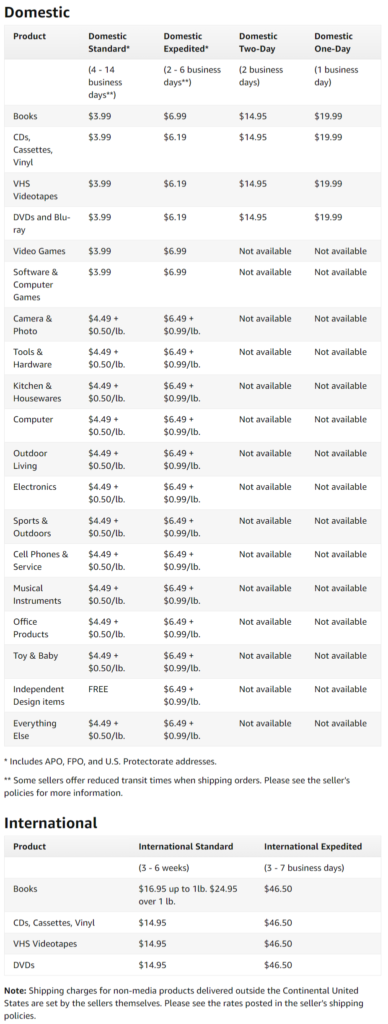Screen dimensions: 388x1024
Task: Click FREE rate for Independent Design items
Action: 99,689
